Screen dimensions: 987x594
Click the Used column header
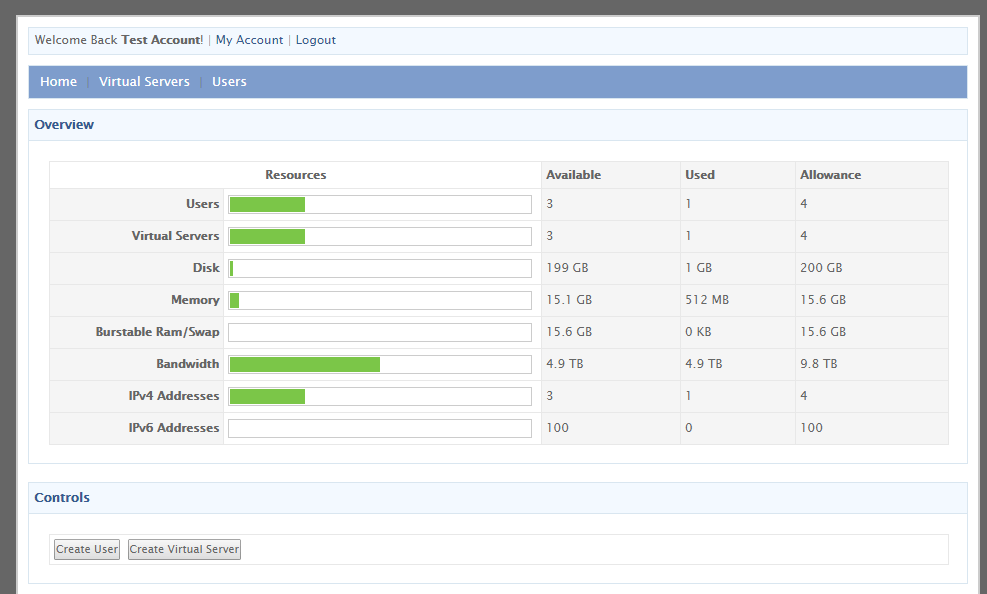point(700,175)
